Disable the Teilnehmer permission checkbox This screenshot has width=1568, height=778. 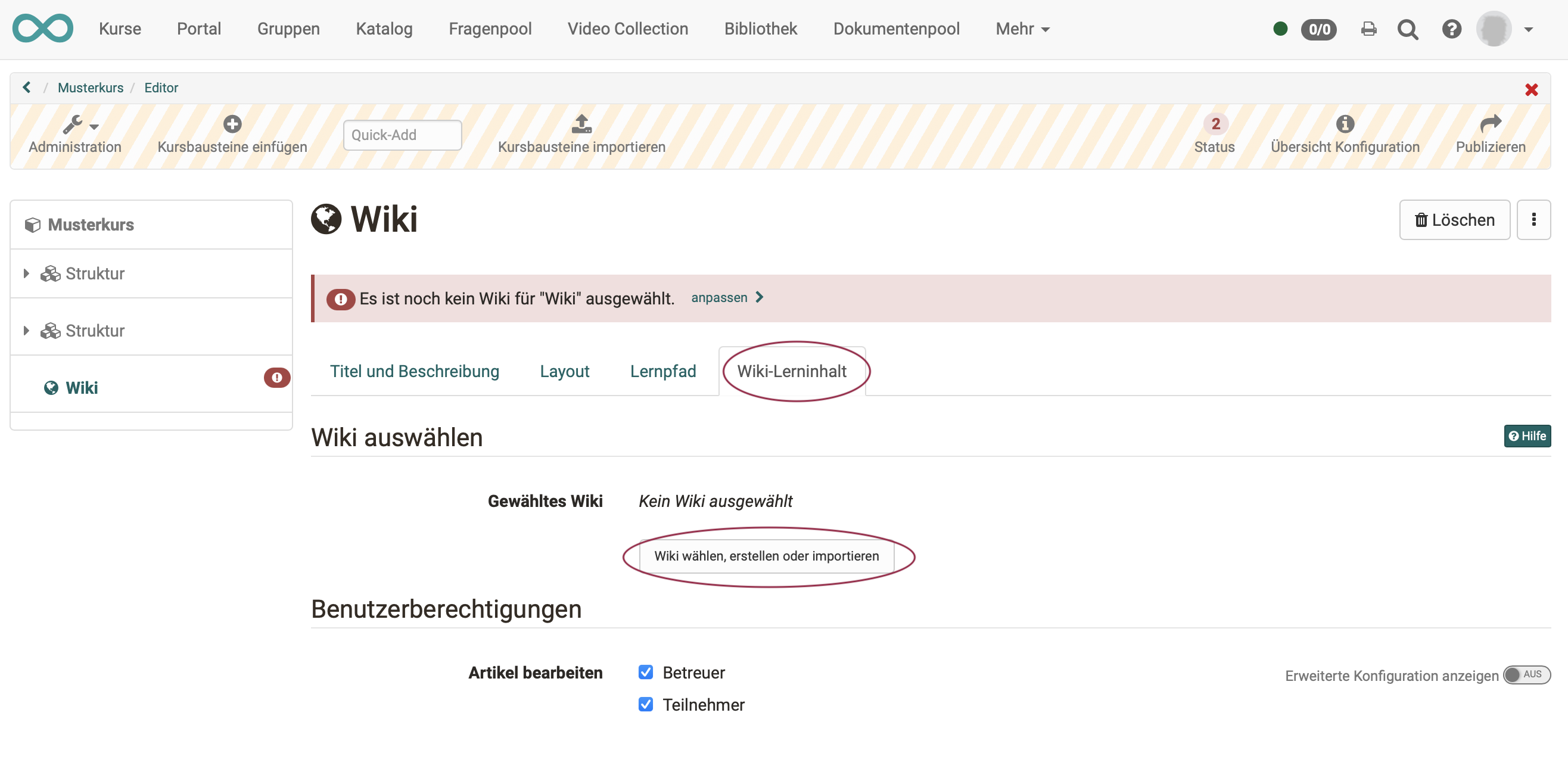[x=646, y=704]
